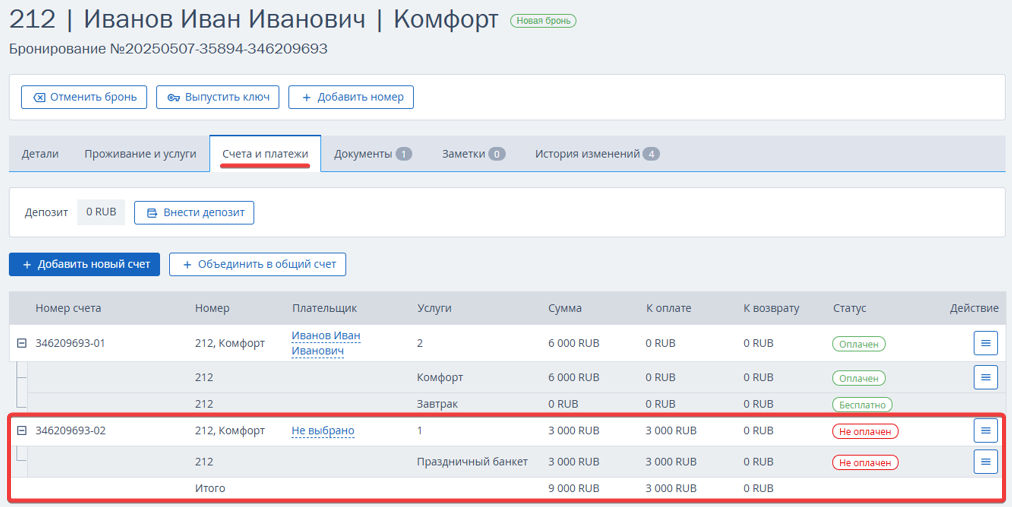Select payer via Не выбрано link

click(323, 431)
